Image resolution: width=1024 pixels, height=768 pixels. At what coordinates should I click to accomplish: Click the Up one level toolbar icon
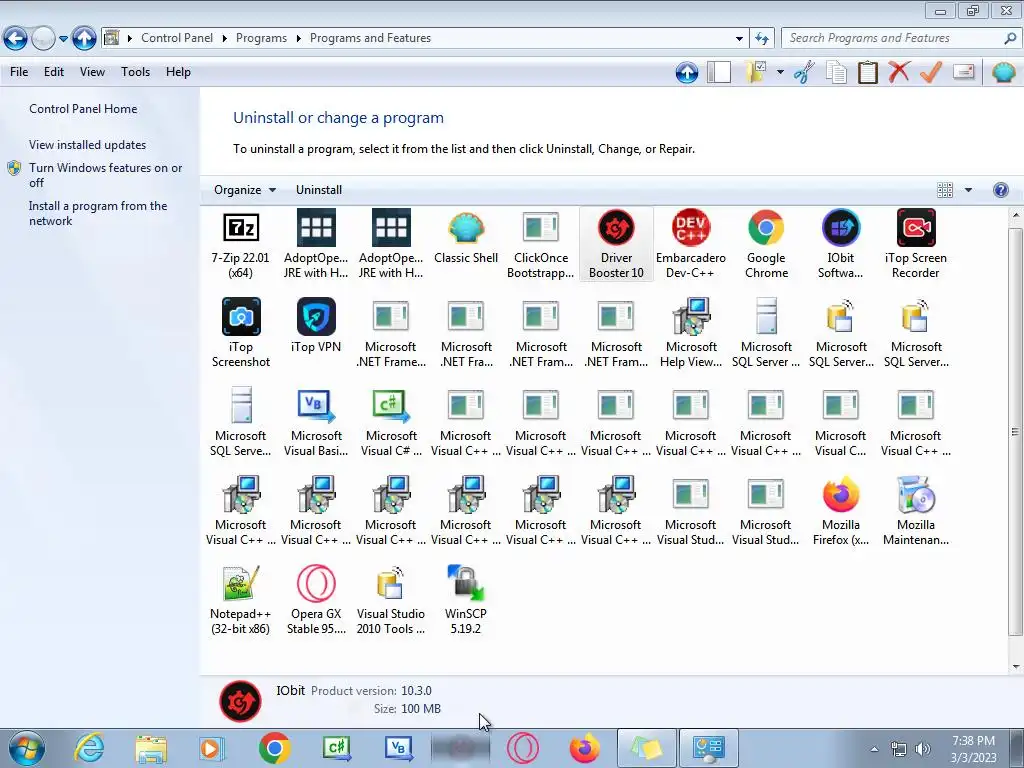click(x=686, y=72)
